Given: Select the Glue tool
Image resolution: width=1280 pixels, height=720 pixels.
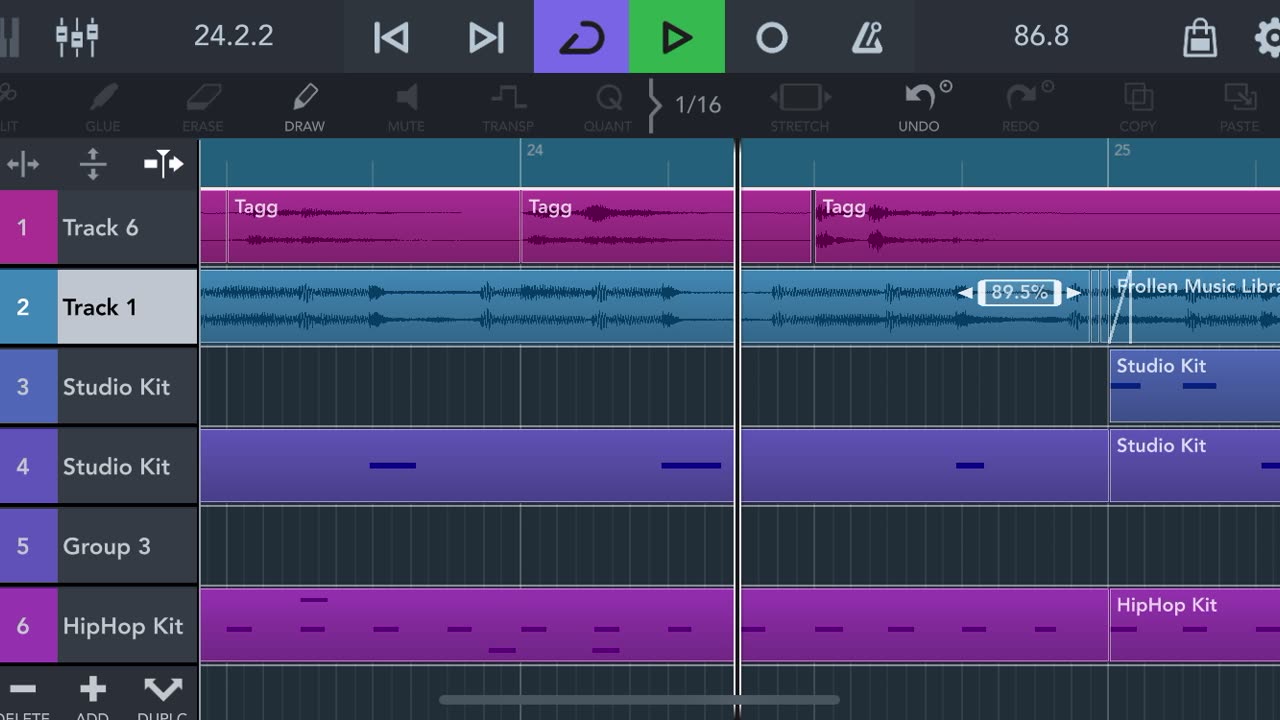Looking at the screenshot, I should click(x=103, y=107).
